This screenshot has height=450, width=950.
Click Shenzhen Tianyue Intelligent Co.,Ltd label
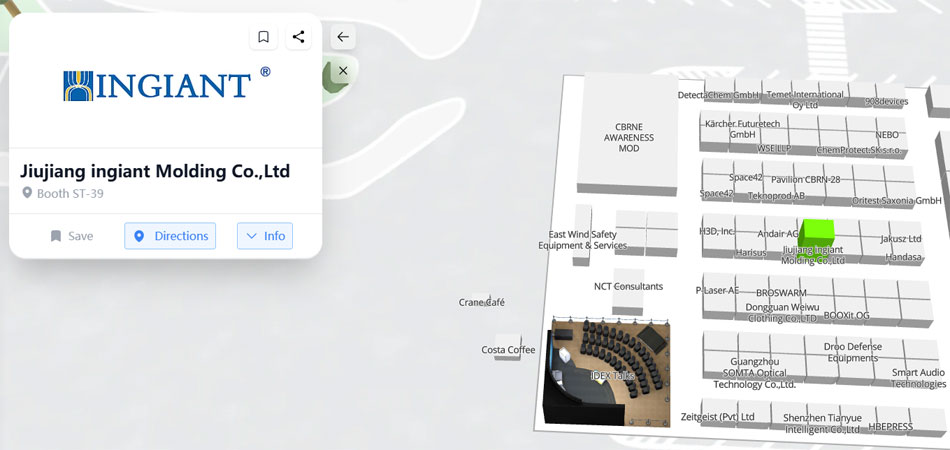coord(822,424)
